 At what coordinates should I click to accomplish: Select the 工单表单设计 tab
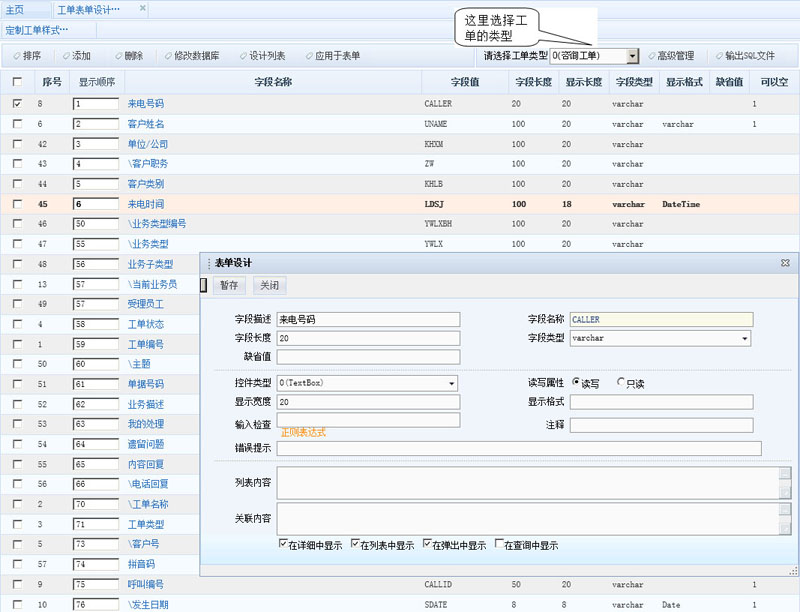(89, 10)
